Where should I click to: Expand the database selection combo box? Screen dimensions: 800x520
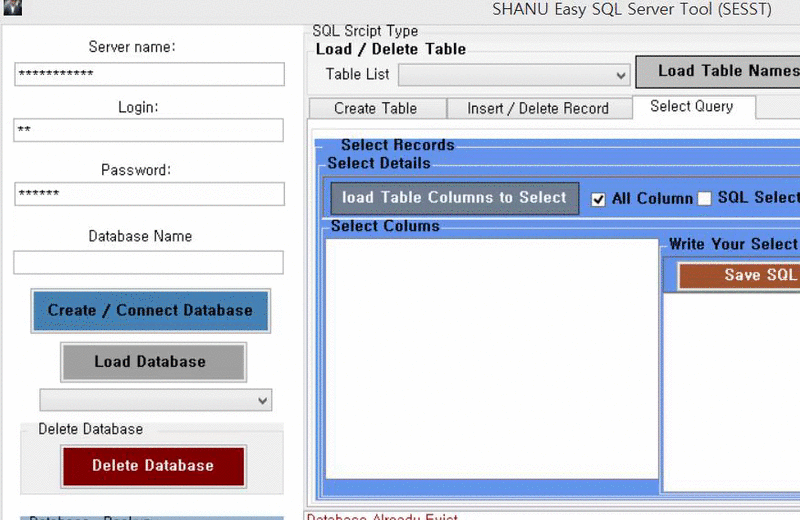click(x=156, y=400)
